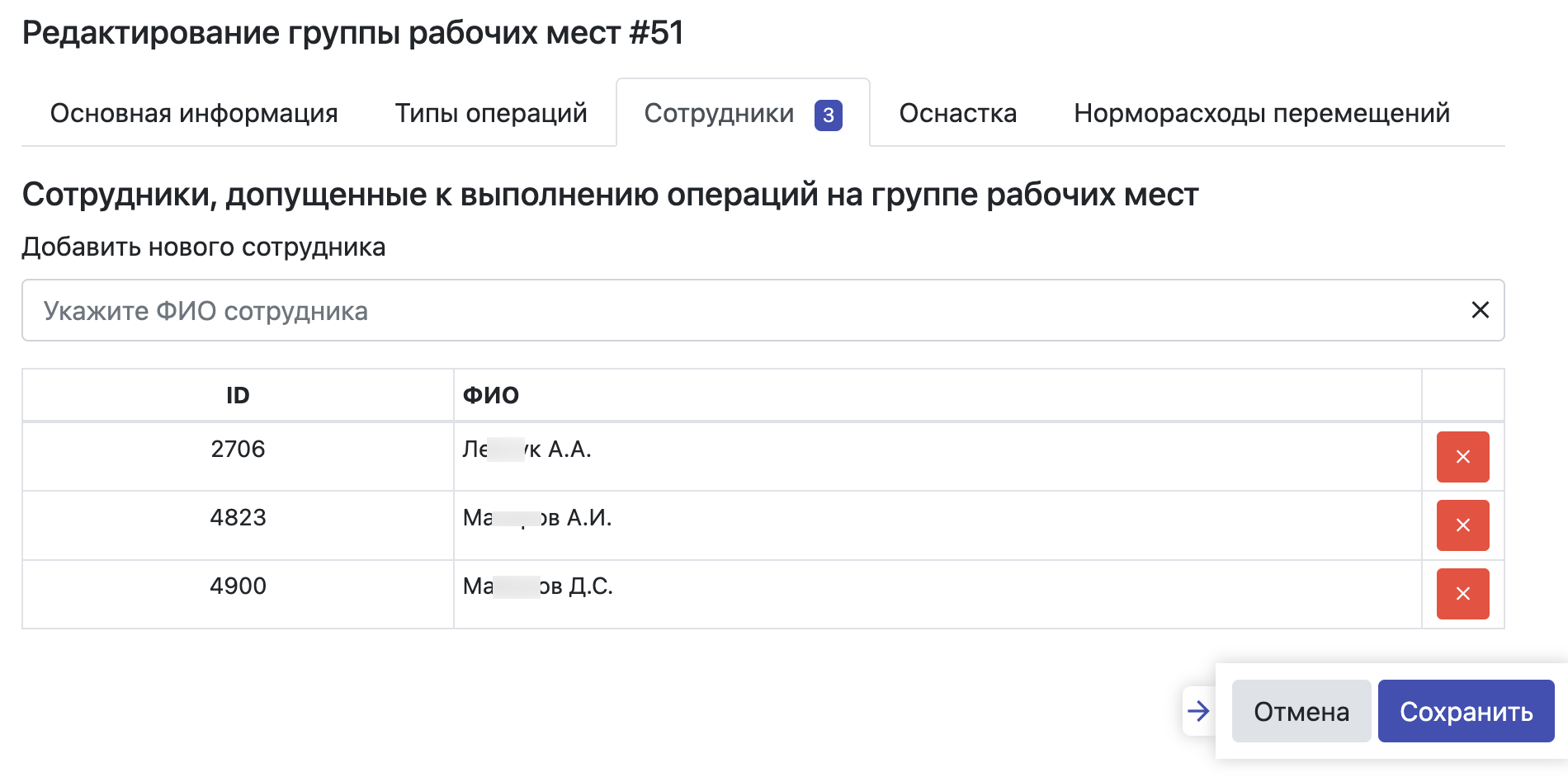The height and width of the screenshot is (777, 1568).
Task: Switch to the Типы операций tab
Action: (491, 113)
